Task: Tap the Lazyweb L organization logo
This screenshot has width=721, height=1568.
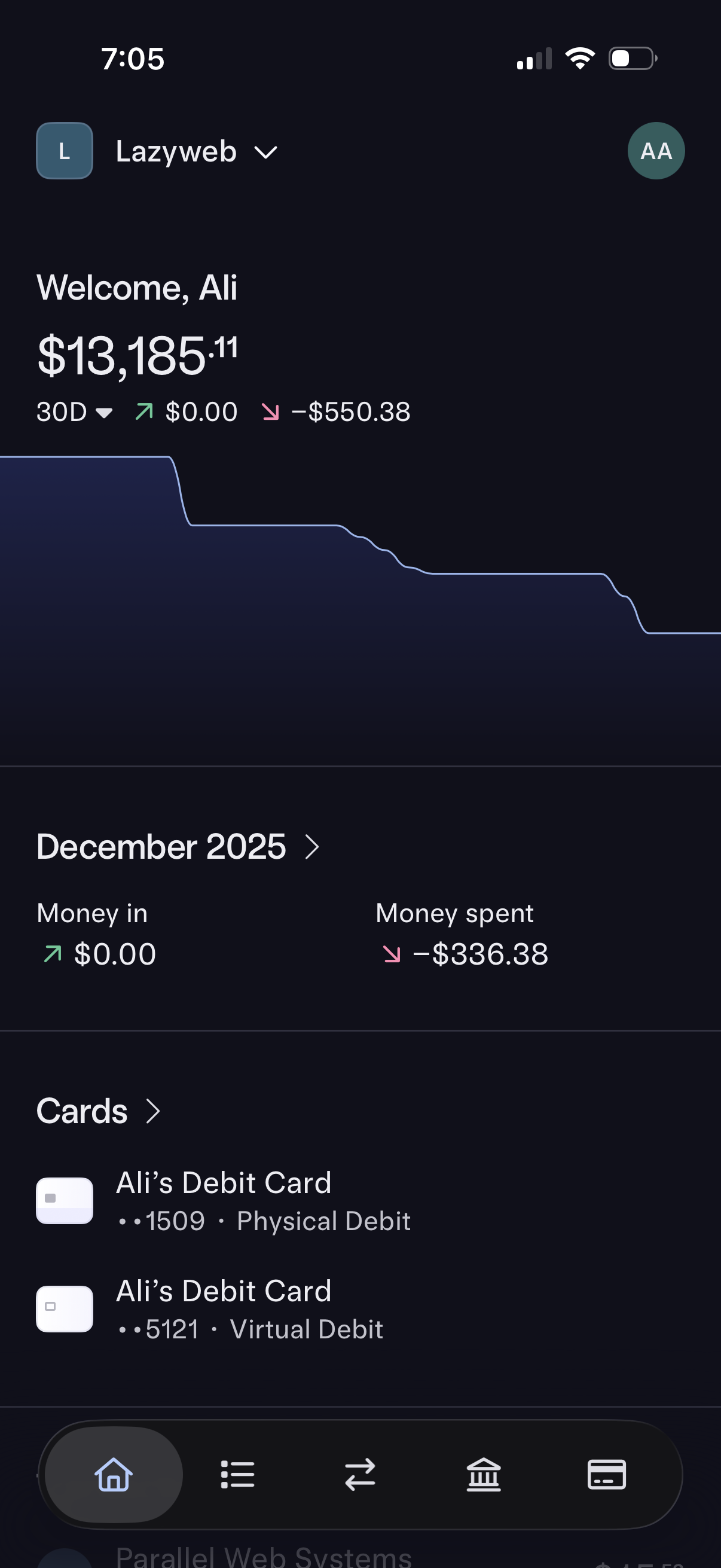Action: (x=65, y=151)
